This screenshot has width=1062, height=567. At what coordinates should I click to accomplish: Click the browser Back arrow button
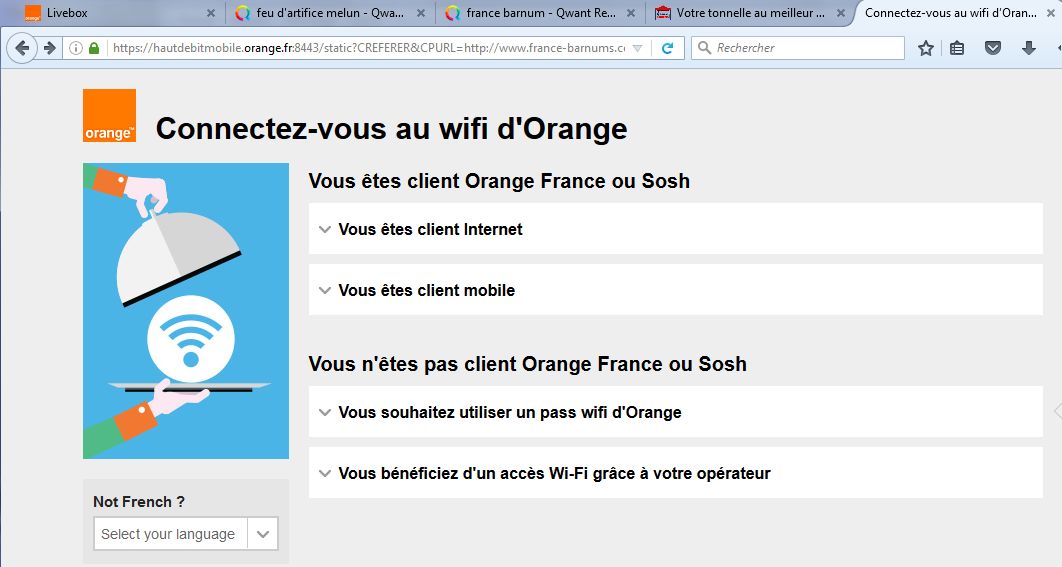tap(22, 48)
